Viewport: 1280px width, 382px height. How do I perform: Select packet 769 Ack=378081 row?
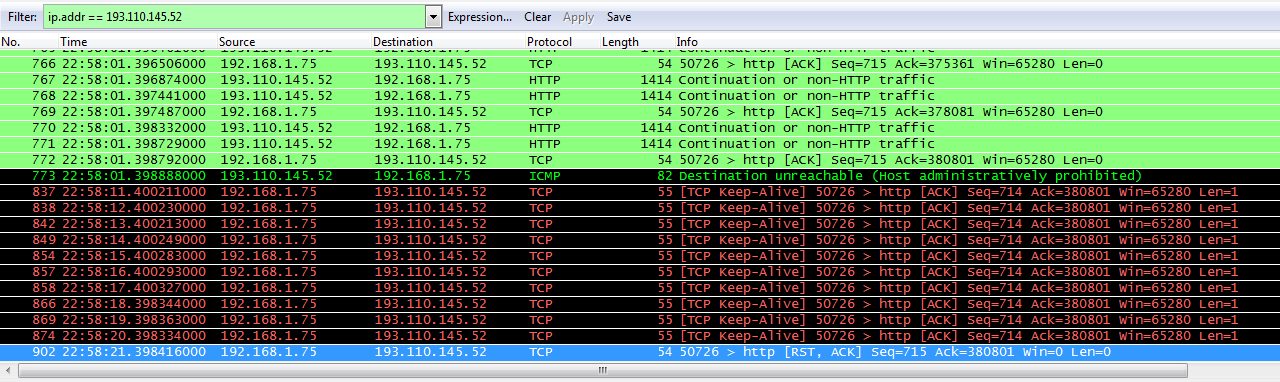tap(640, 112)
